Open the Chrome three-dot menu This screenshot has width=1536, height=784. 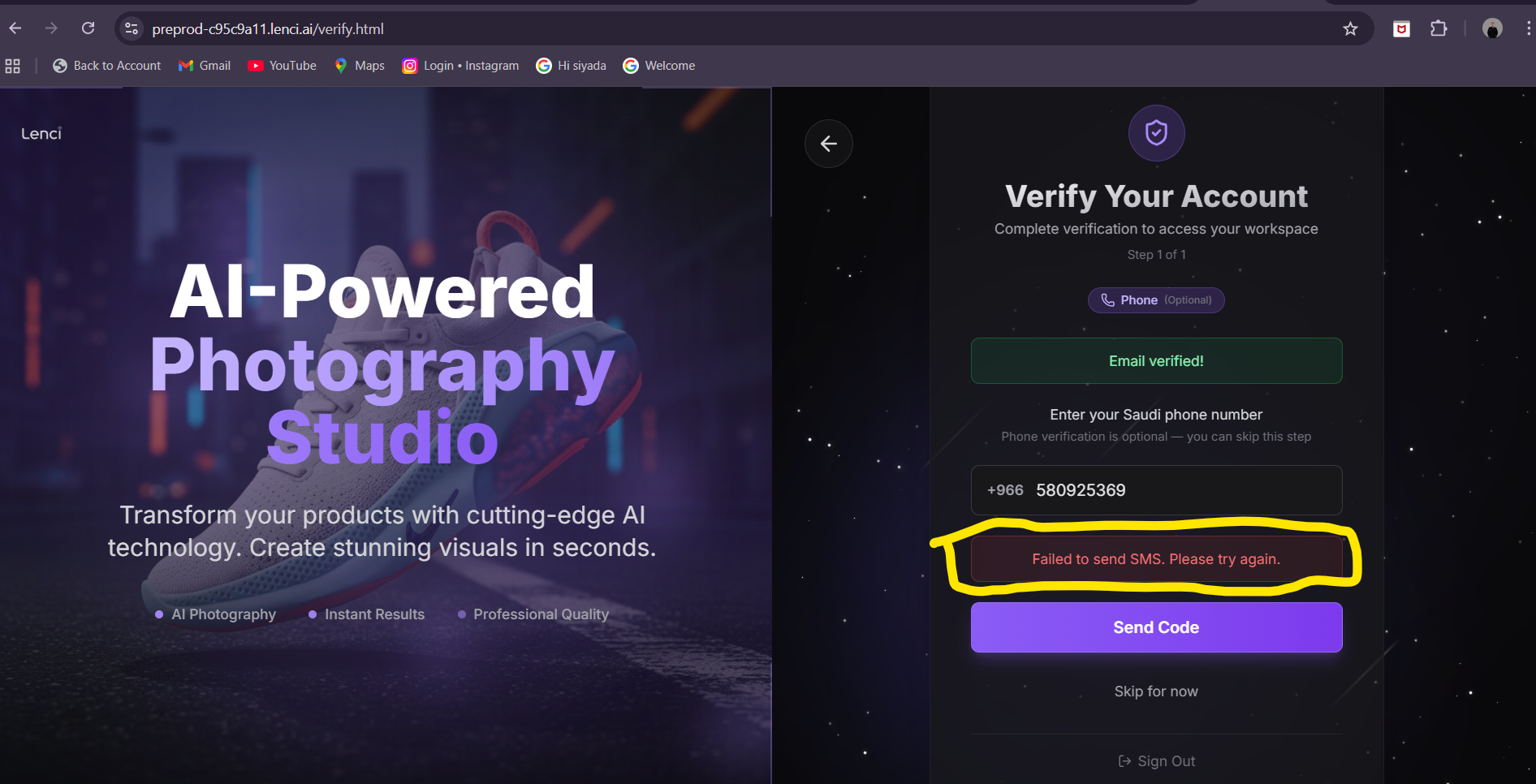click(x=1528, y=29)
